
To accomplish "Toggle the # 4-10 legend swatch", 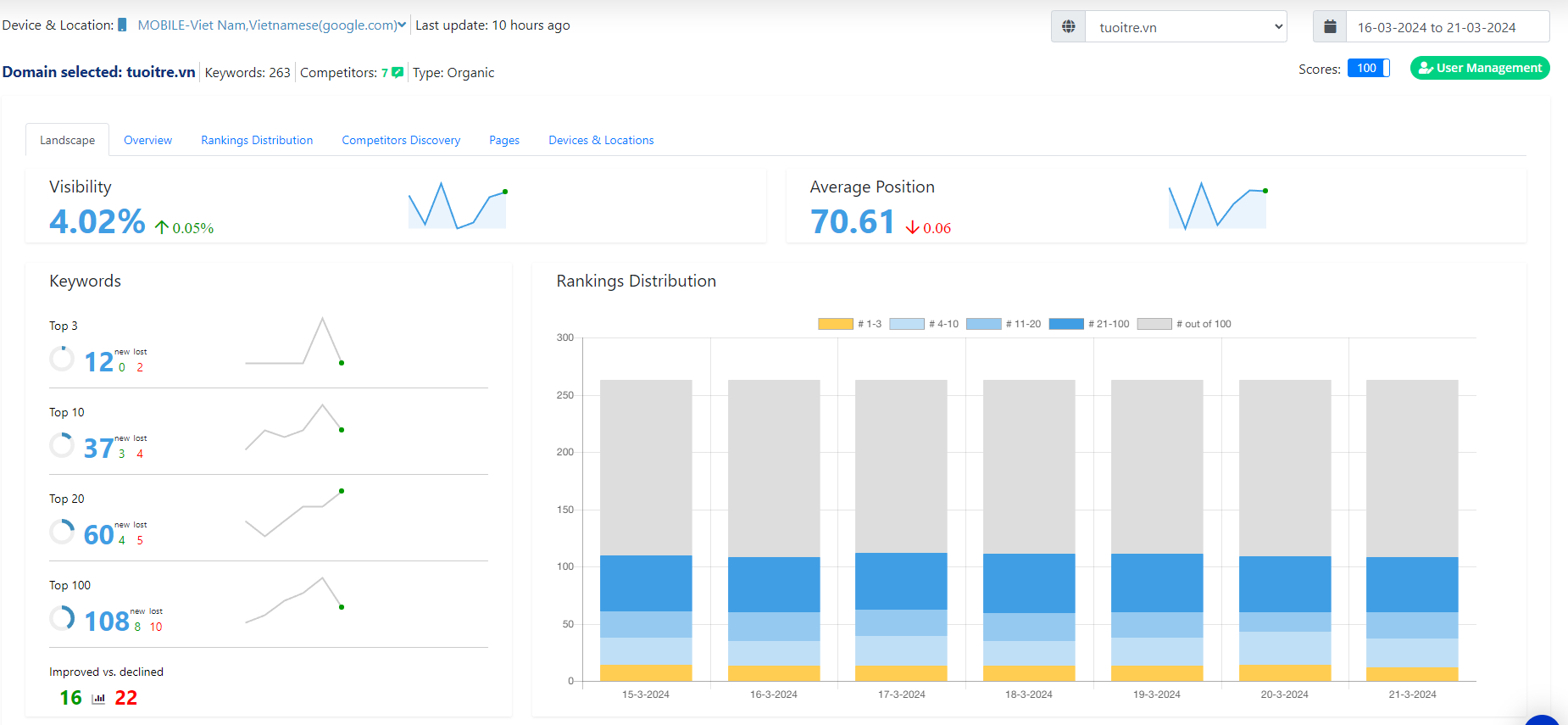I will 907,324.
